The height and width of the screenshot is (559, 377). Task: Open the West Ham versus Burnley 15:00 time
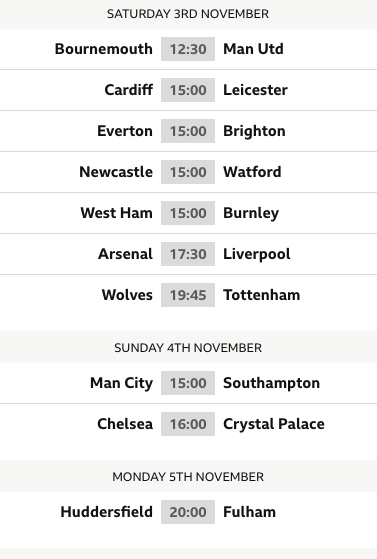point(188,213)
